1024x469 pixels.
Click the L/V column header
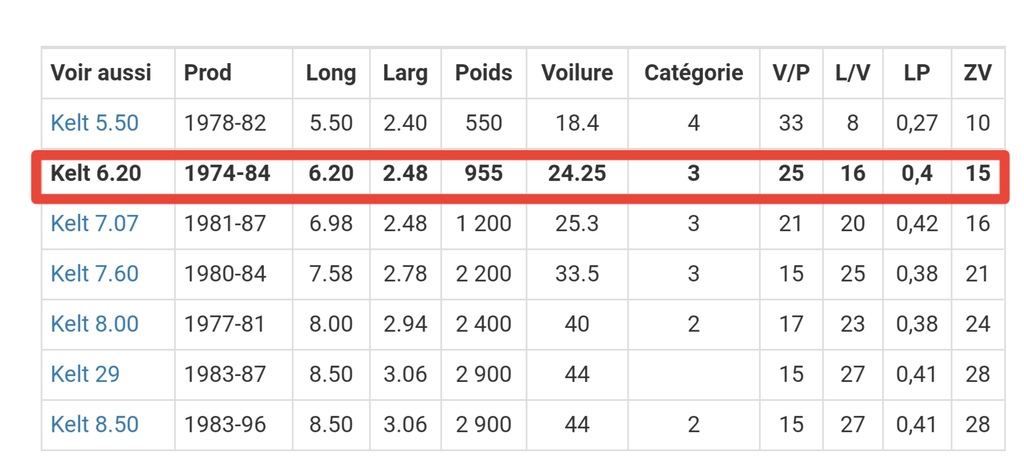click(x=853, y=73)
